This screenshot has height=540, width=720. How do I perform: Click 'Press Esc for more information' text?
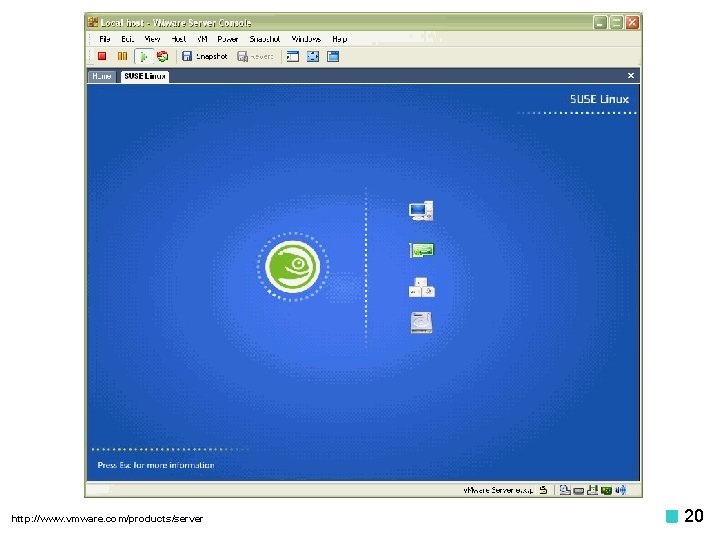[x=156, y=465]
